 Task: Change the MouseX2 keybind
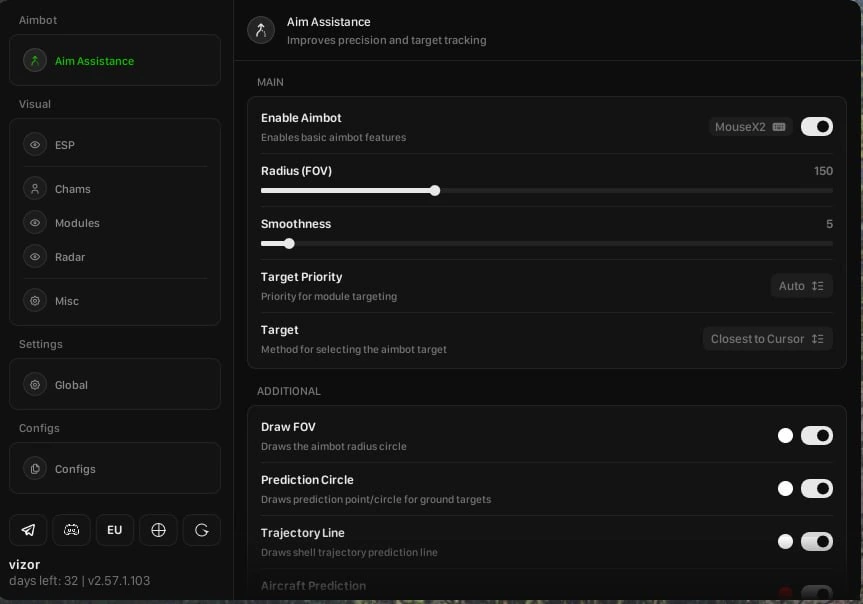click(x=750, y=127)
